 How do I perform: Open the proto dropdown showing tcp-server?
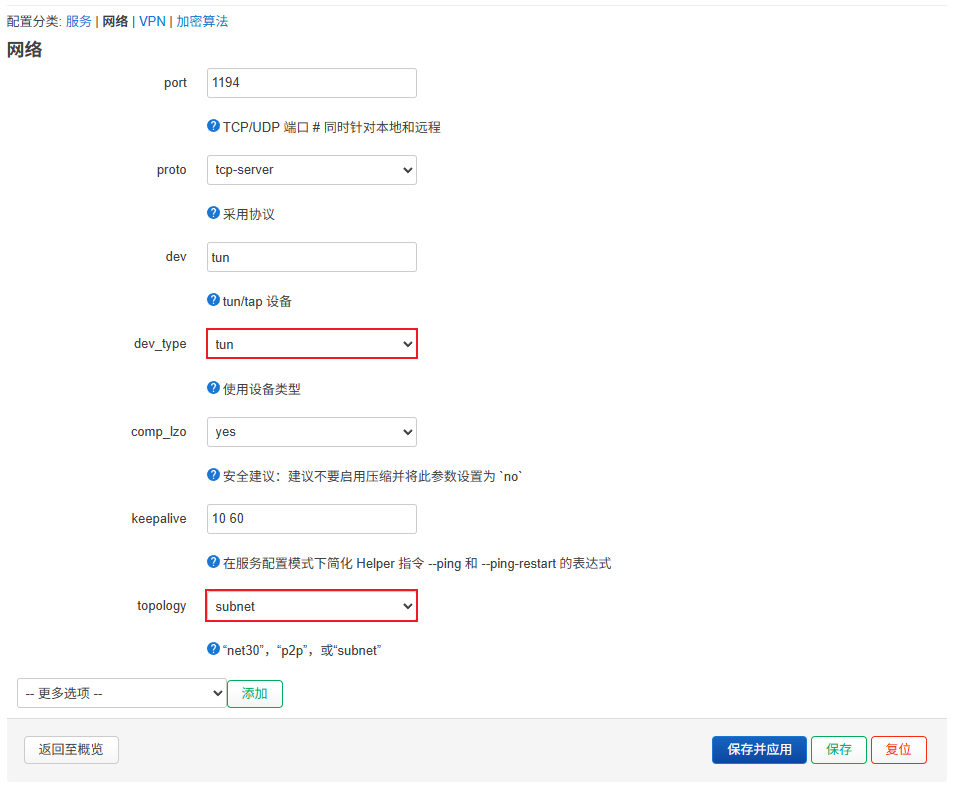(x=311, y=170)
